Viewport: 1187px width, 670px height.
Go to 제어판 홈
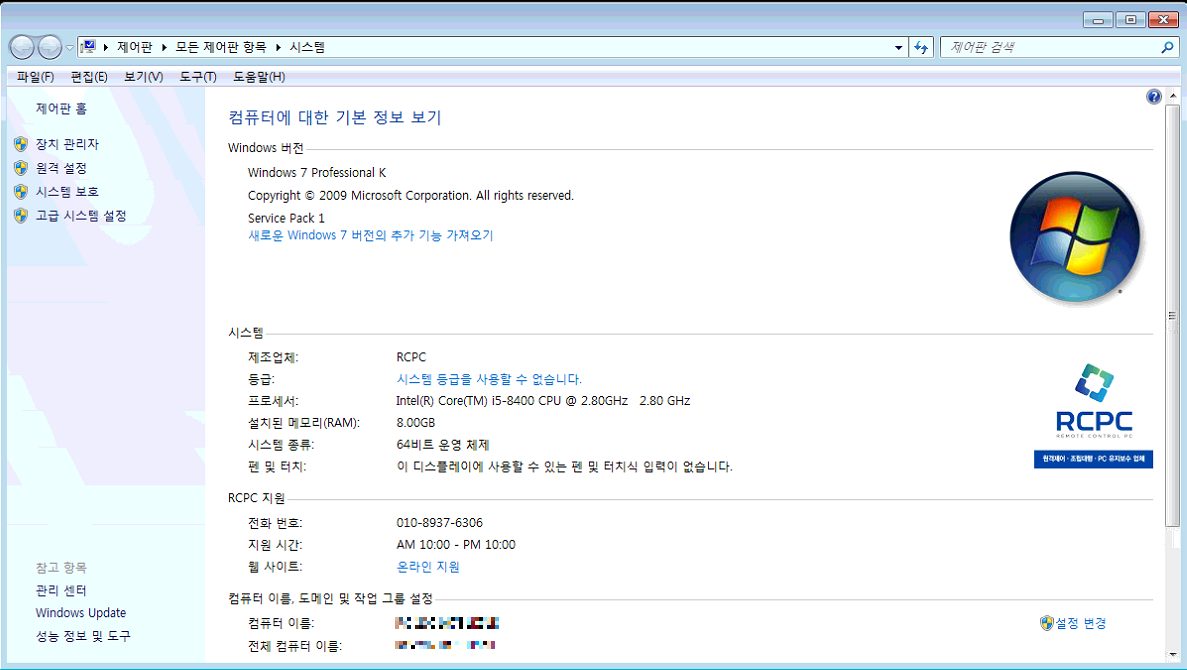point(61,108)
